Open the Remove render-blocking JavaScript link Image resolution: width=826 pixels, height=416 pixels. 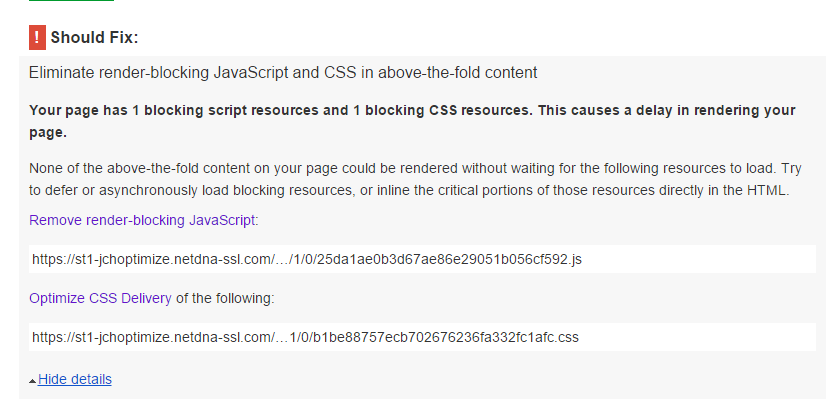point(142,220)
